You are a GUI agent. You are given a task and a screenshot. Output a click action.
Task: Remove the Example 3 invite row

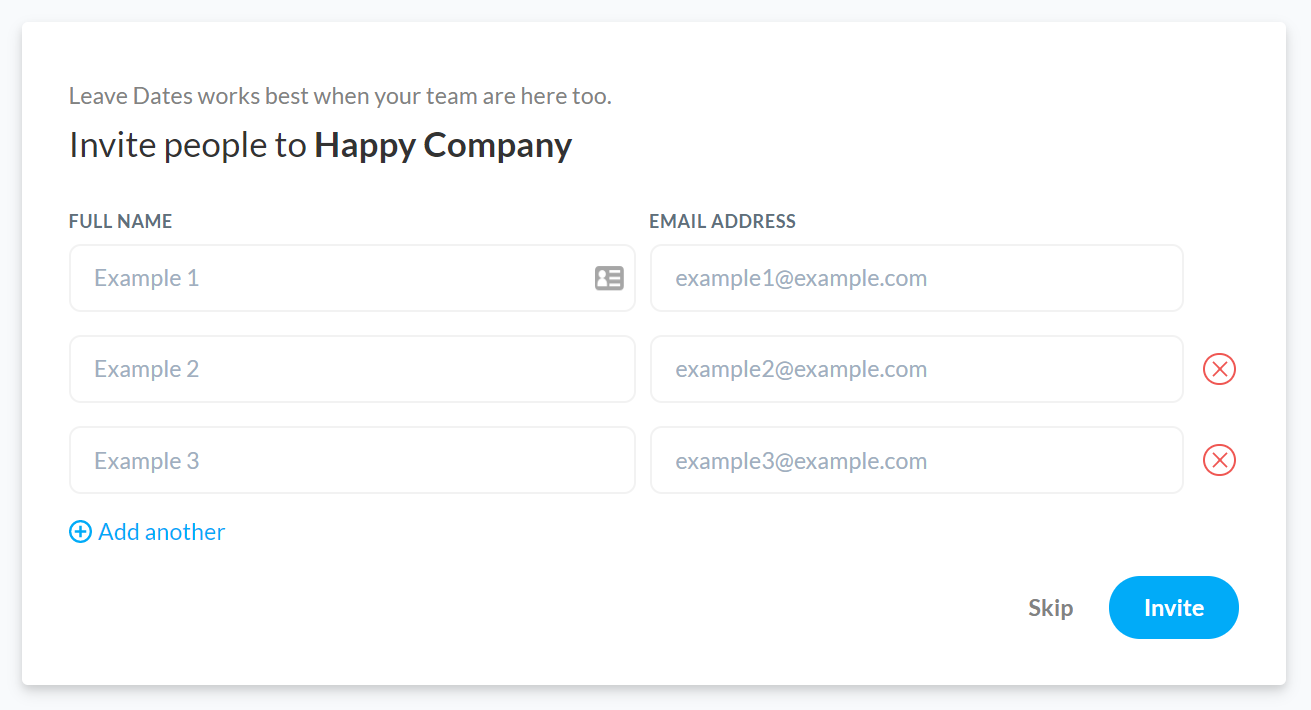[1219, 460]
